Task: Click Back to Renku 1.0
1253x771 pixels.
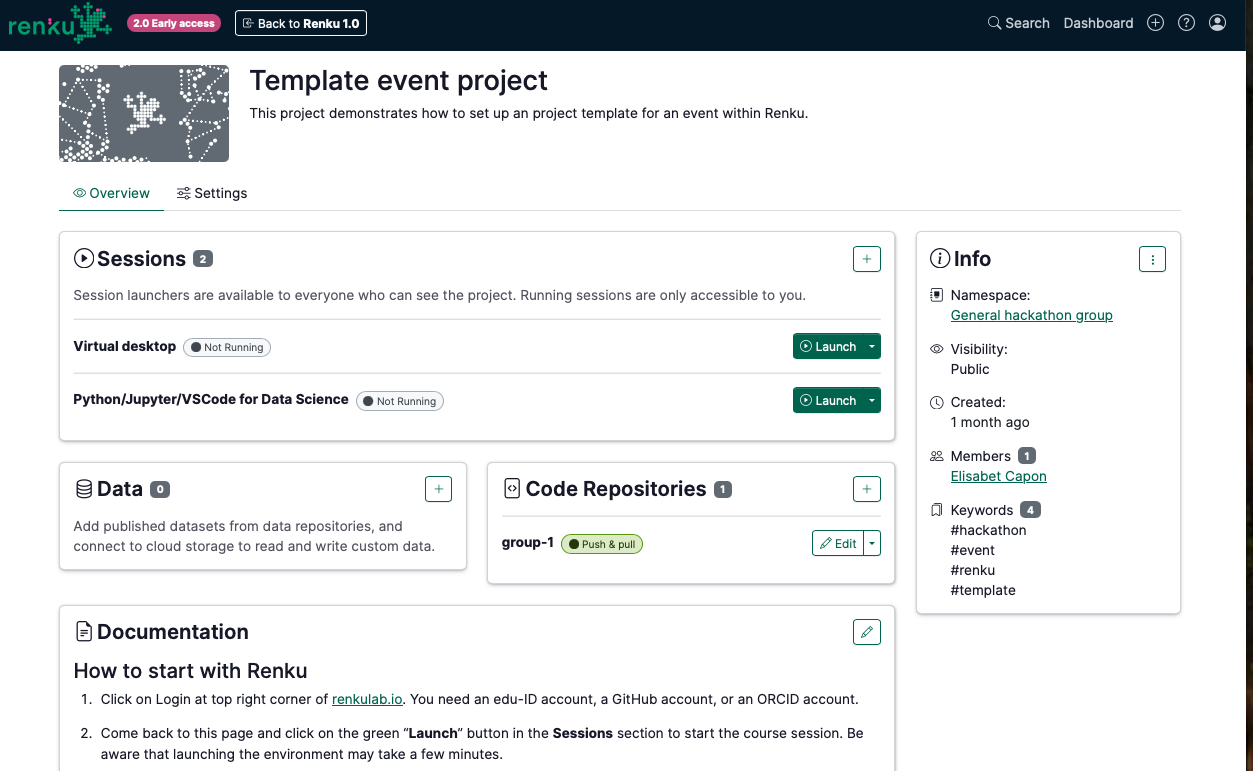Action: pos(300,22)
